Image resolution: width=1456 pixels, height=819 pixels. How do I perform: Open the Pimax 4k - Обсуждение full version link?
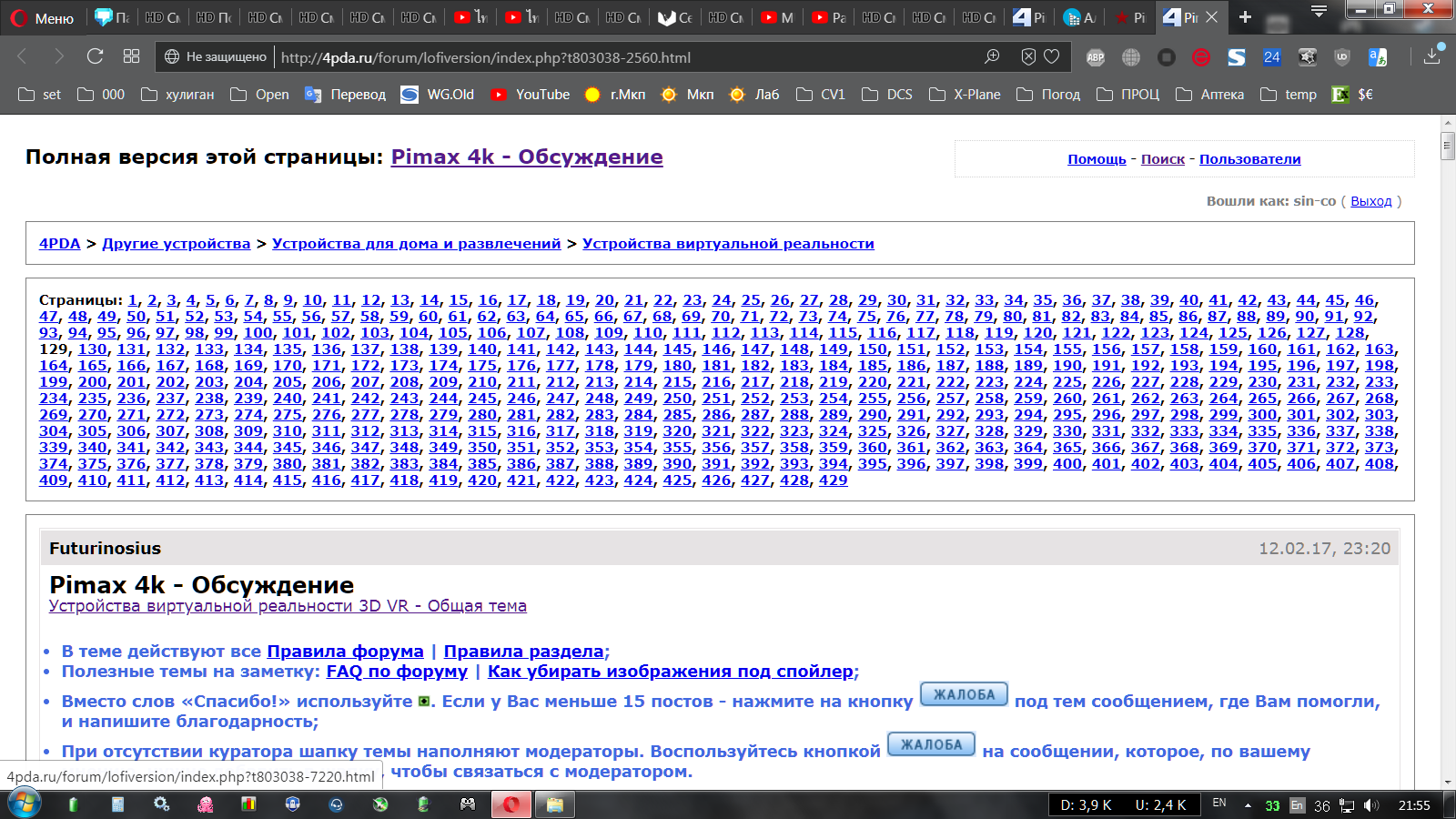pyautogui.click(x=527, y=157)
